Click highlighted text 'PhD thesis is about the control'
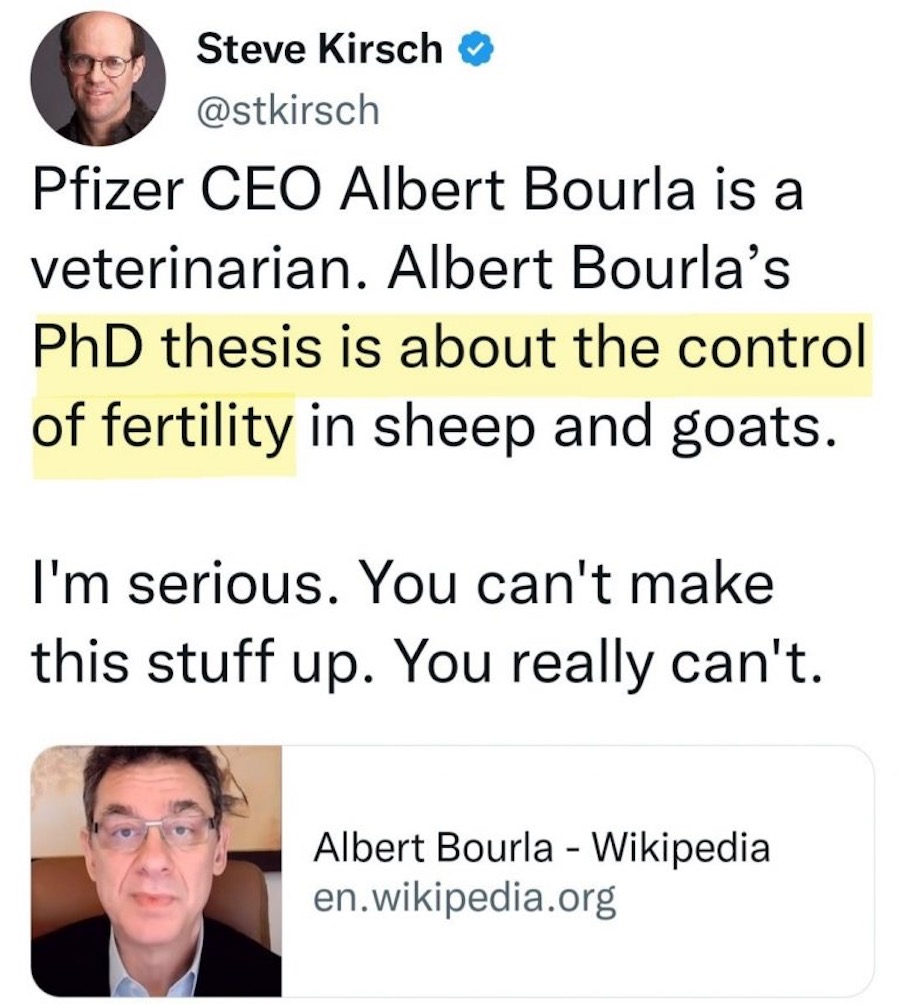 448,347
